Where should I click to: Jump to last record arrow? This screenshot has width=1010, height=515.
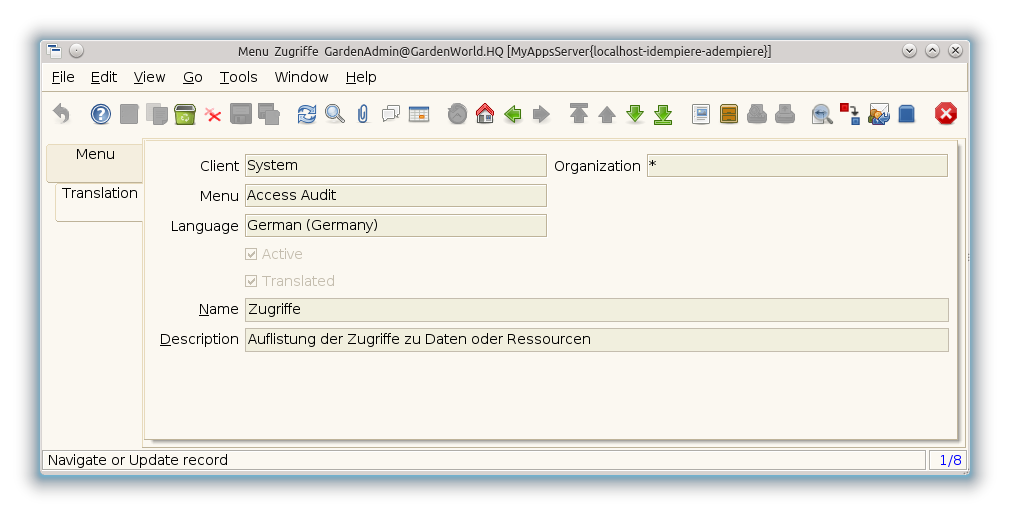coord(663,114)
